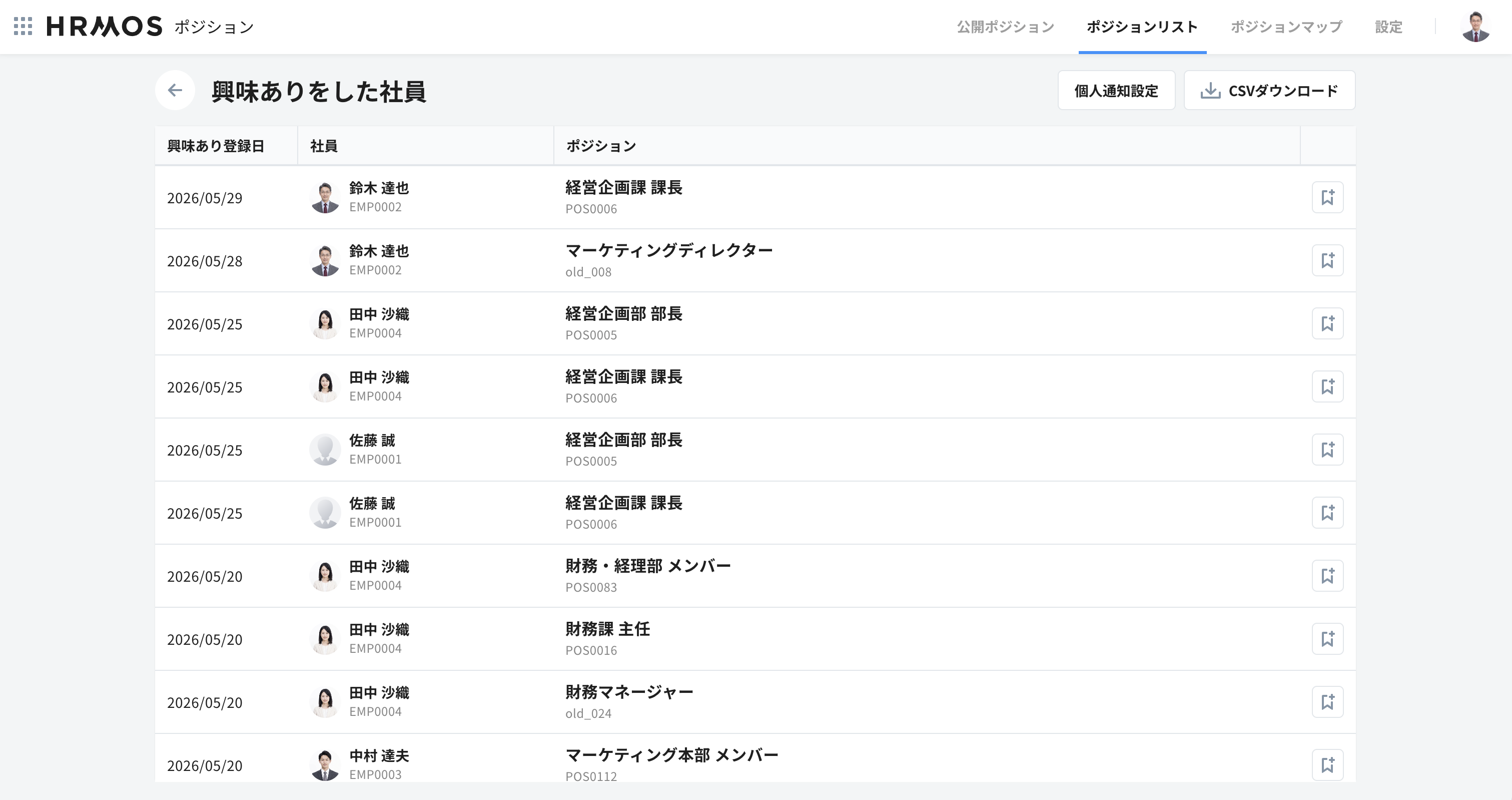Go back with the left arrow button

pyautogui.click(x=175, y=90)
